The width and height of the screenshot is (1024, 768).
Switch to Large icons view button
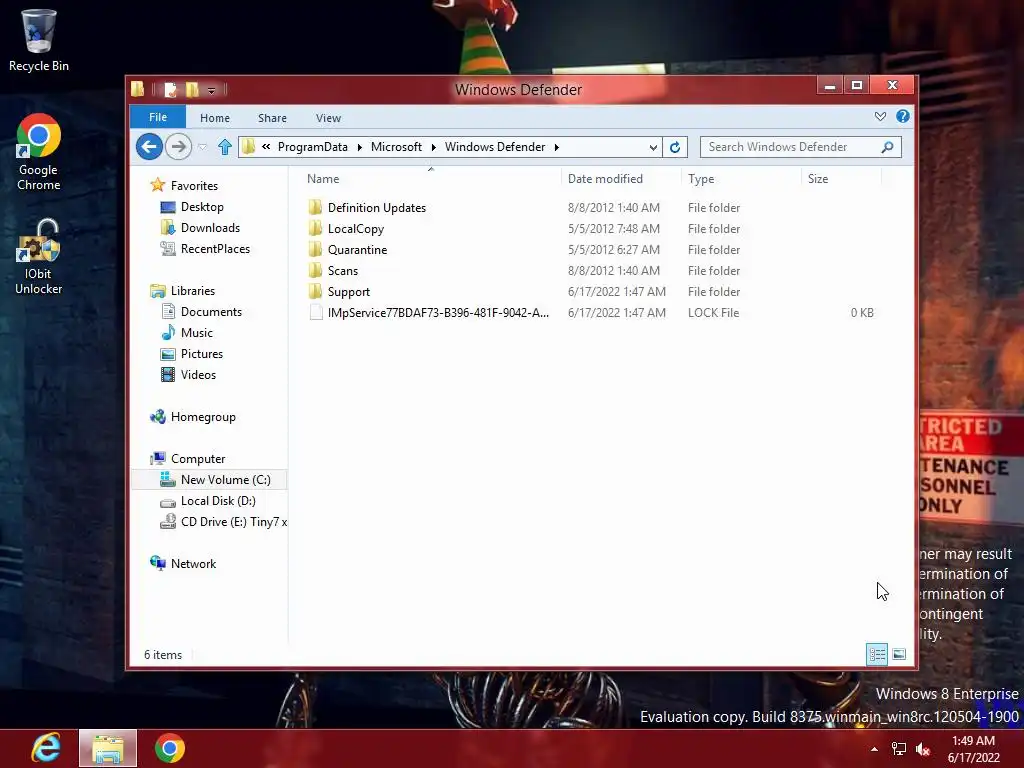(x=899, y=654)
